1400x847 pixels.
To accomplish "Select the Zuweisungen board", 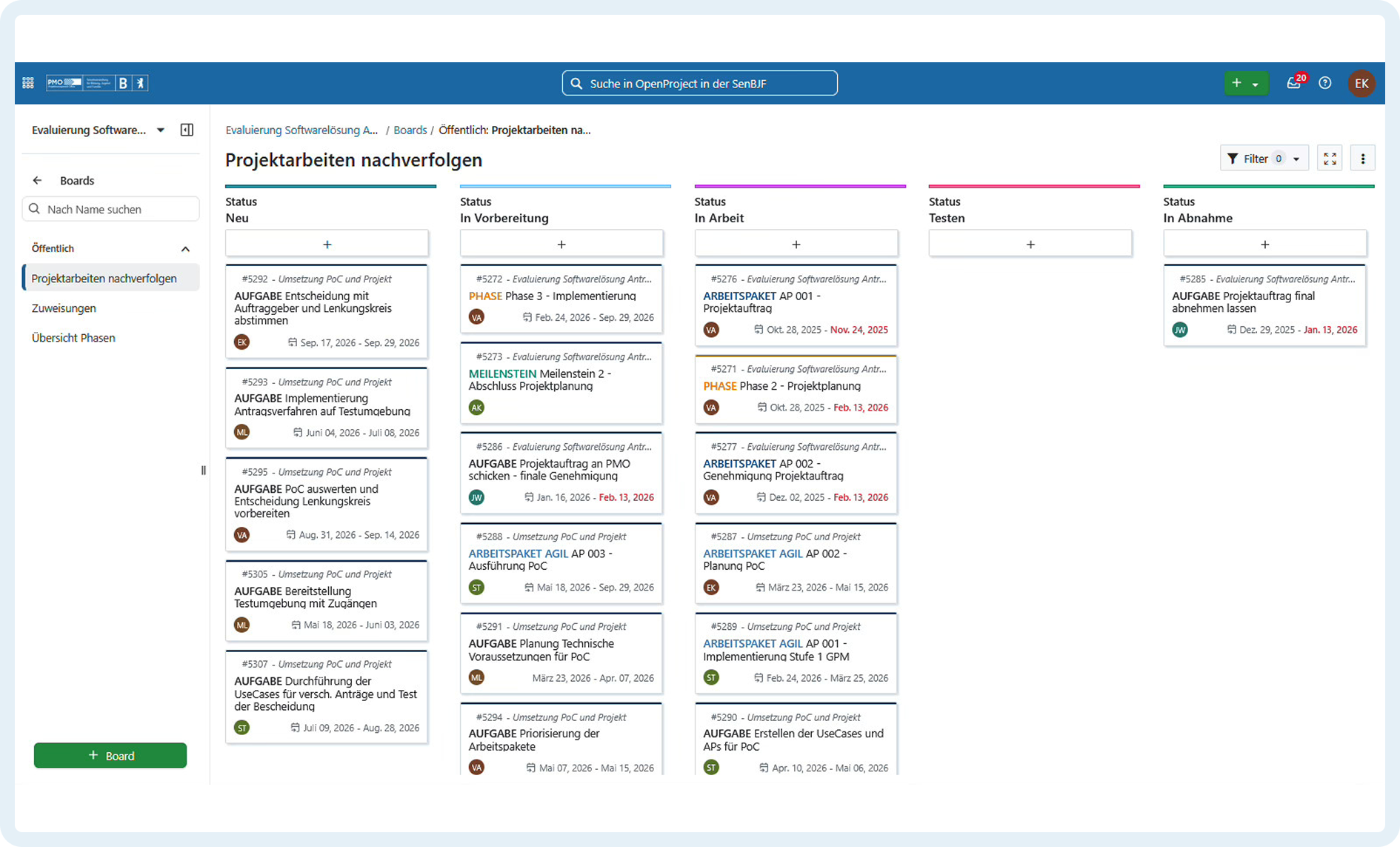I will click(64, 308).
